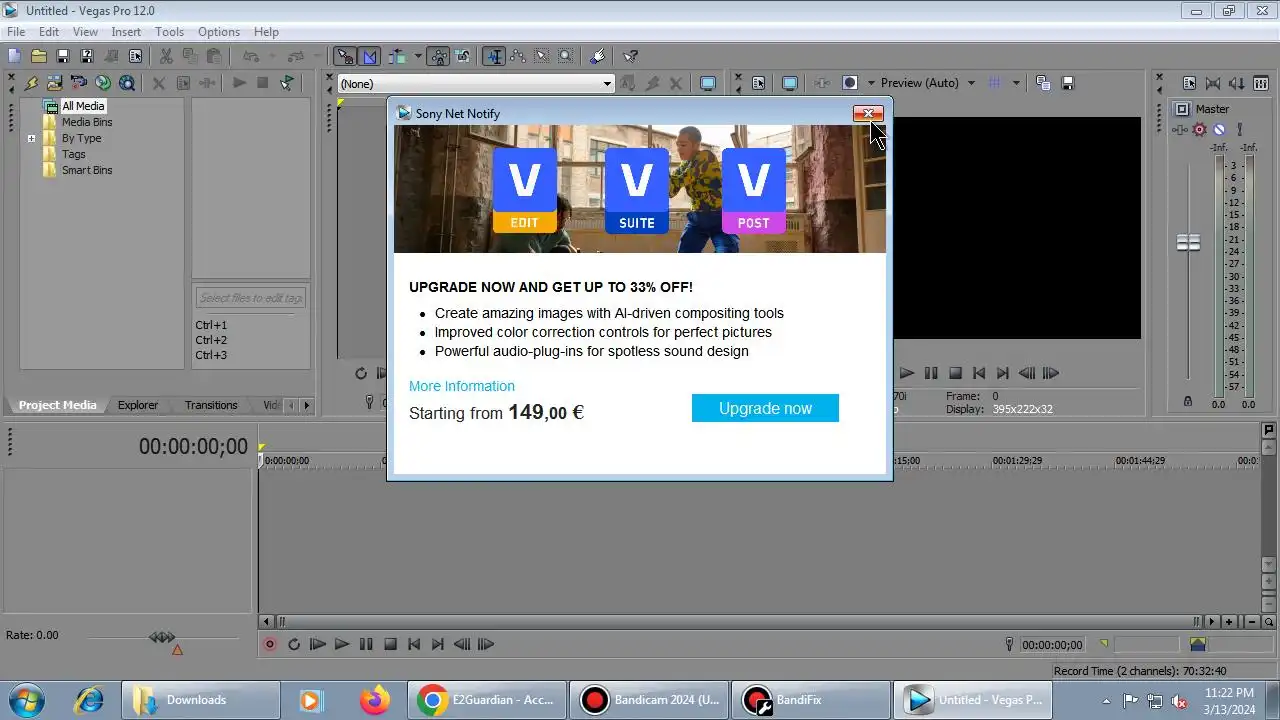This screenshot has width=1280, height=720.
Task: Toggle Loop Playback in timeline transport
Action: click(x=294, y=645)
